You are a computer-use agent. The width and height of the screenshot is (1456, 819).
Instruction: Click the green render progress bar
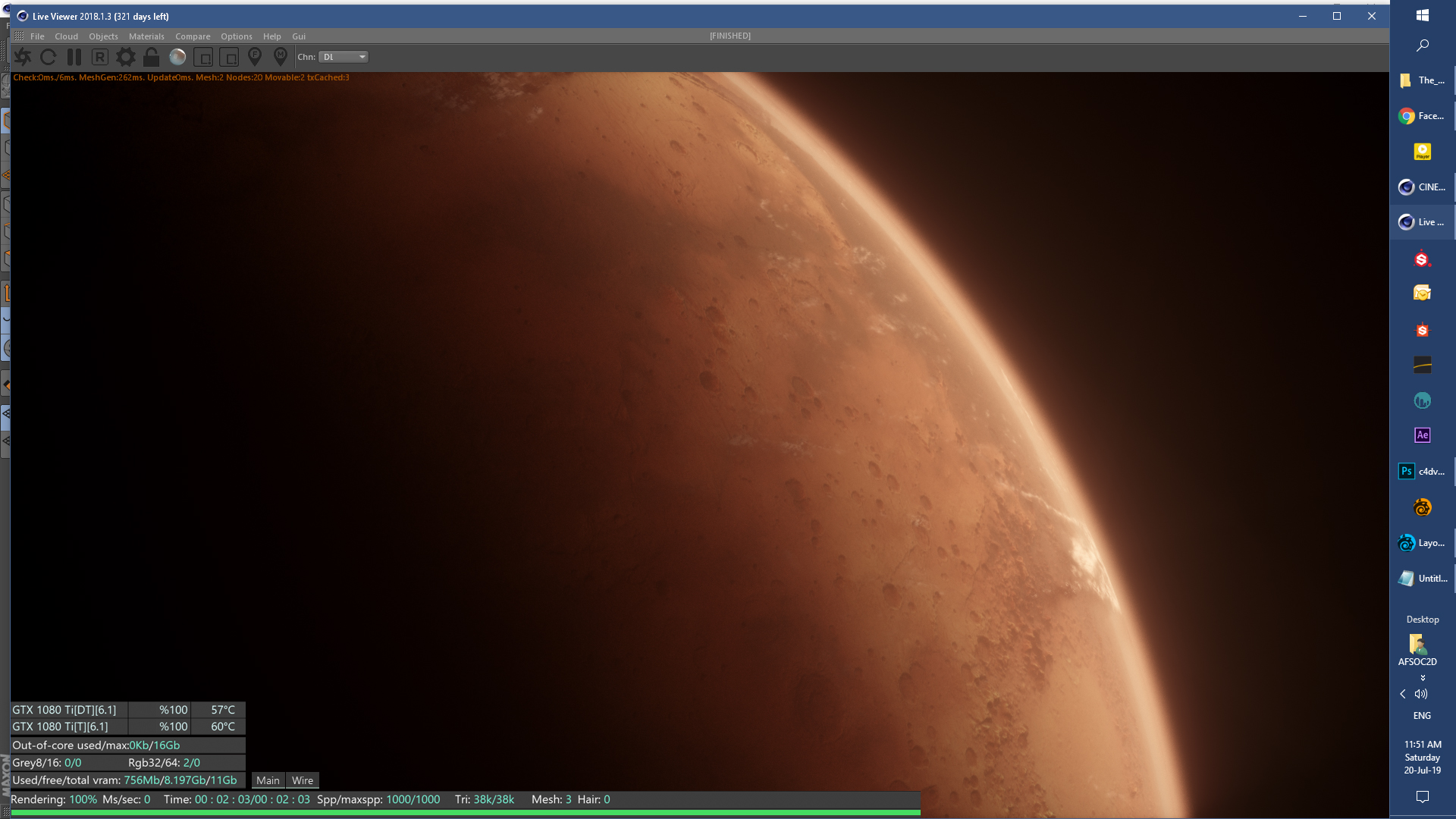[x=466, y=812]
